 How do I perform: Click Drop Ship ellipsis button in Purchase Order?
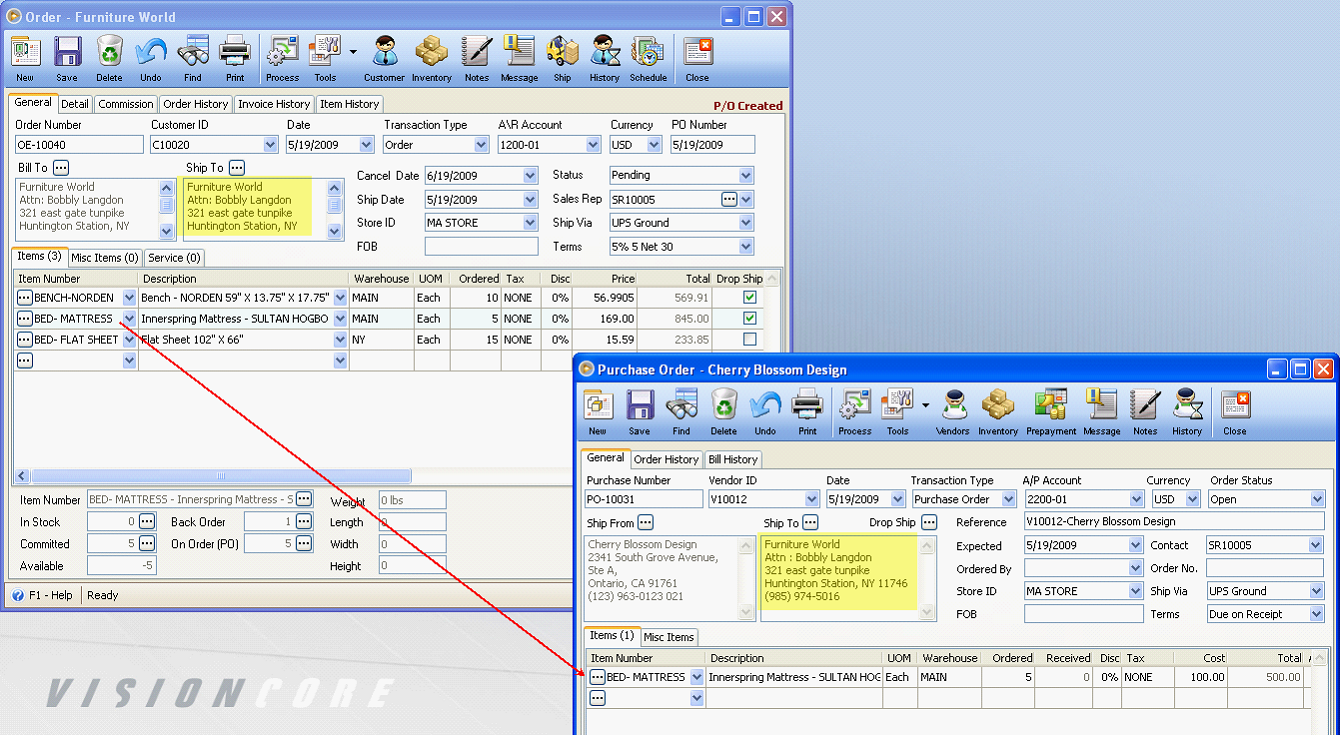click(929, 523)
